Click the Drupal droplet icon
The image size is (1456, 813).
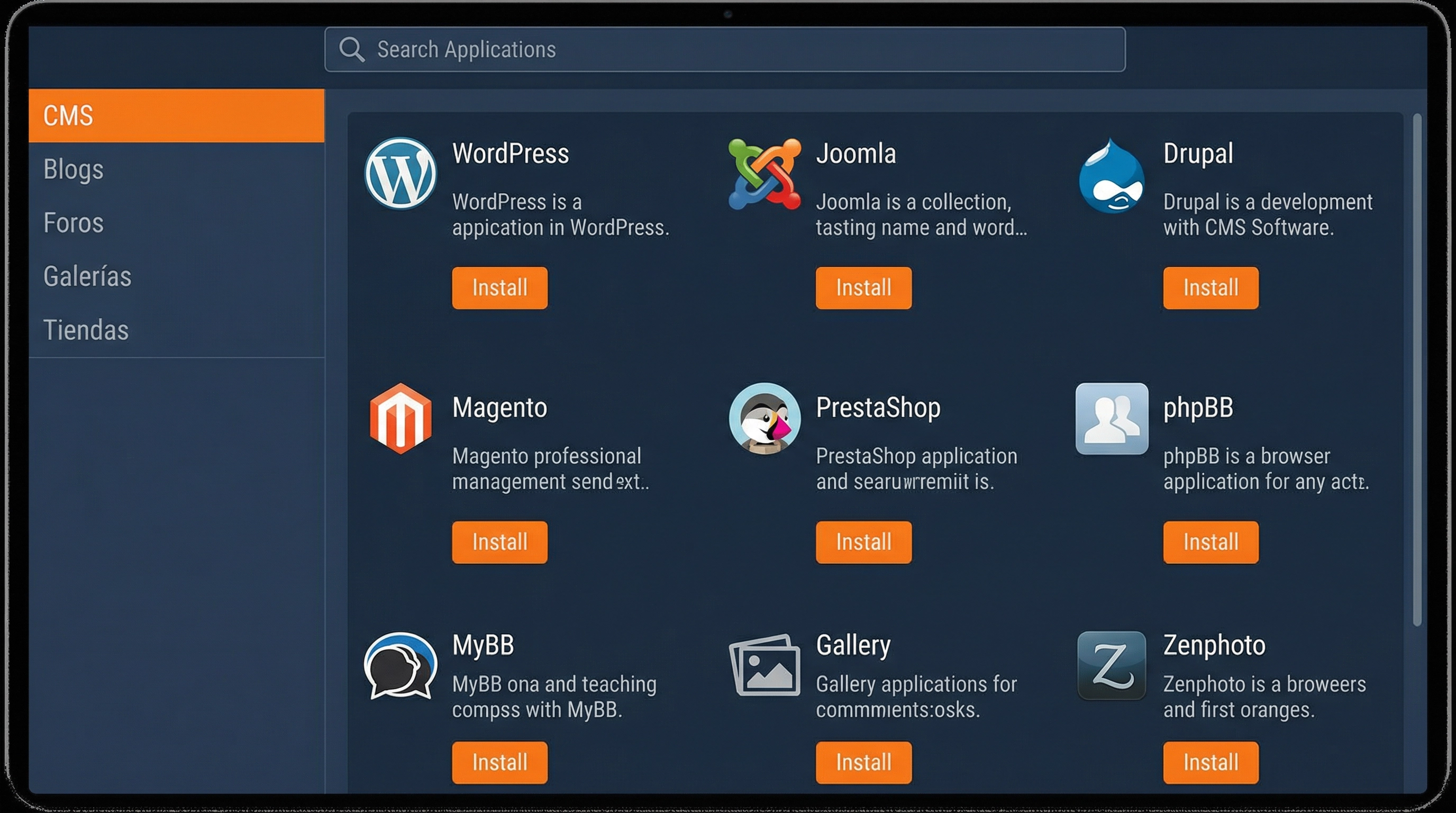click(x=1111, y=175)
